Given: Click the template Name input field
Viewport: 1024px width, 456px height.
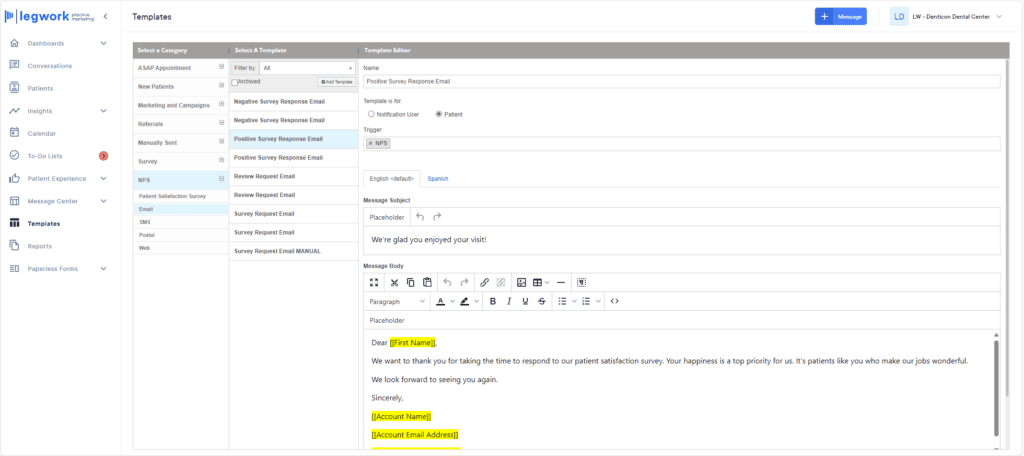Looking at the screenshot, I should [x=680, y=82].
